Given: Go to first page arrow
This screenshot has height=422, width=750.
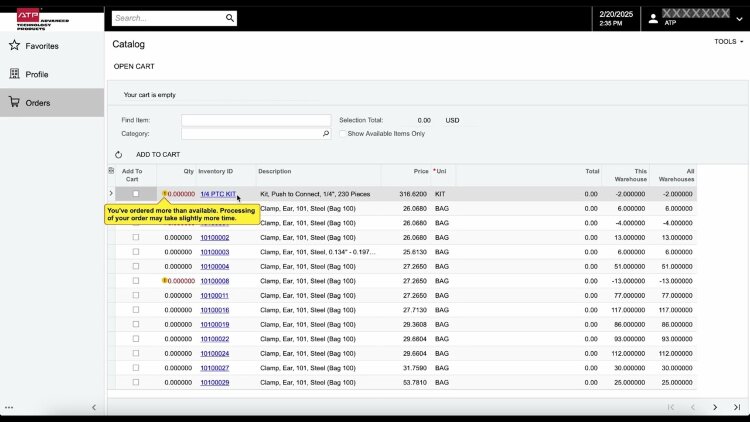Looking at the screenshot, I should [x=671, y=407].
